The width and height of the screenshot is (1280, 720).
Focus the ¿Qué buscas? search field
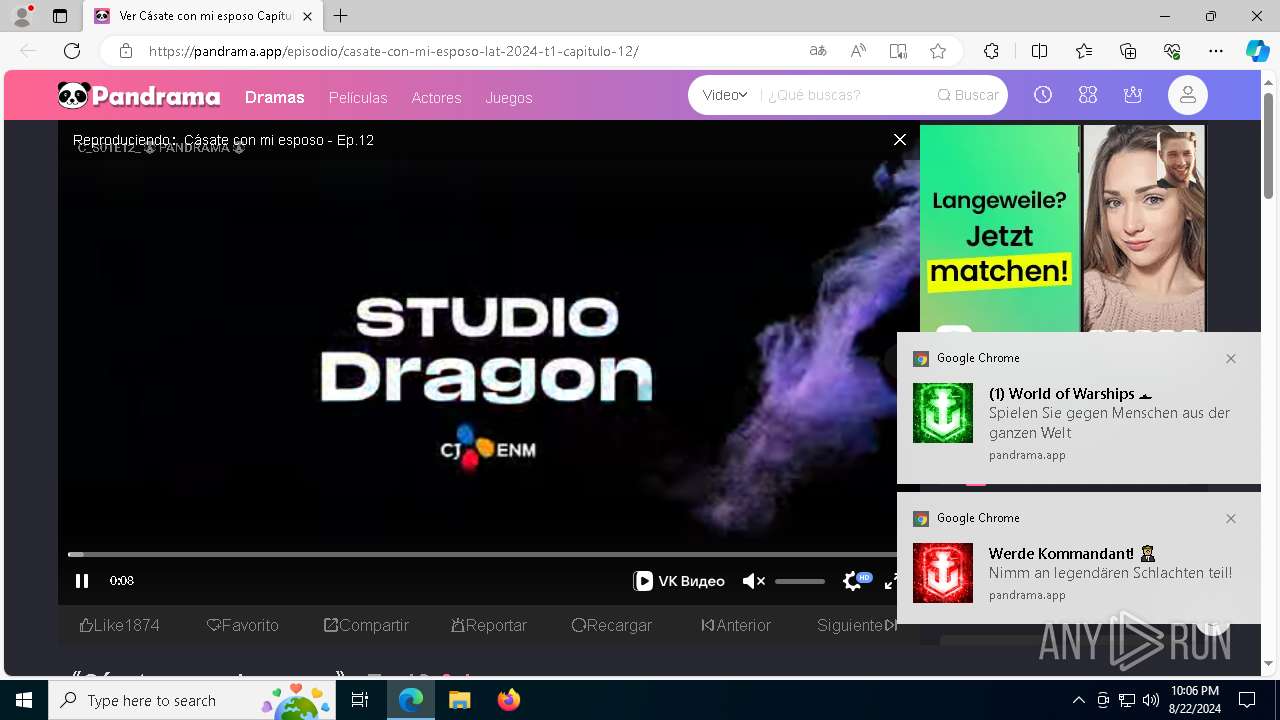coord(845,95)
